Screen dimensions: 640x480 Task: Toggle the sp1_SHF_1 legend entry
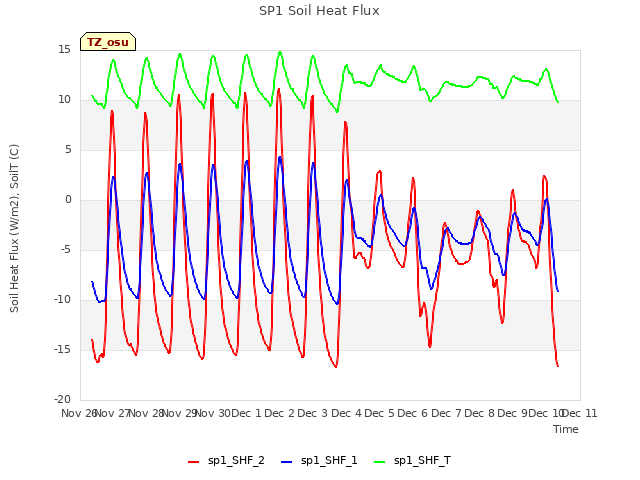tap(319, 461)
